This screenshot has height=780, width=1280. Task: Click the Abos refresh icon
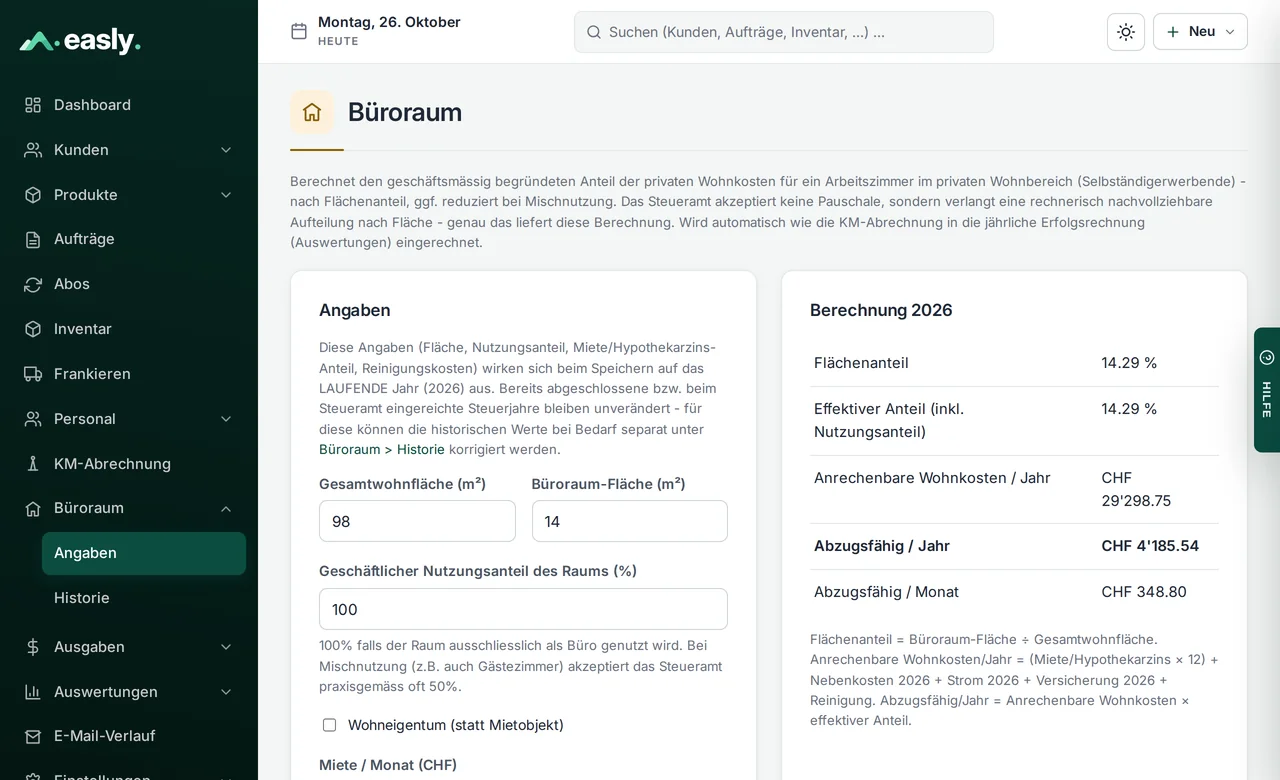click(33, 284)
